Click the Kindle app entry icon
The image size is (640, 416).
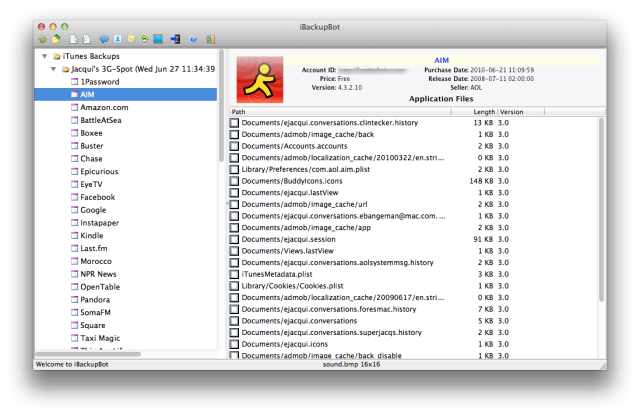pos(74,235)
